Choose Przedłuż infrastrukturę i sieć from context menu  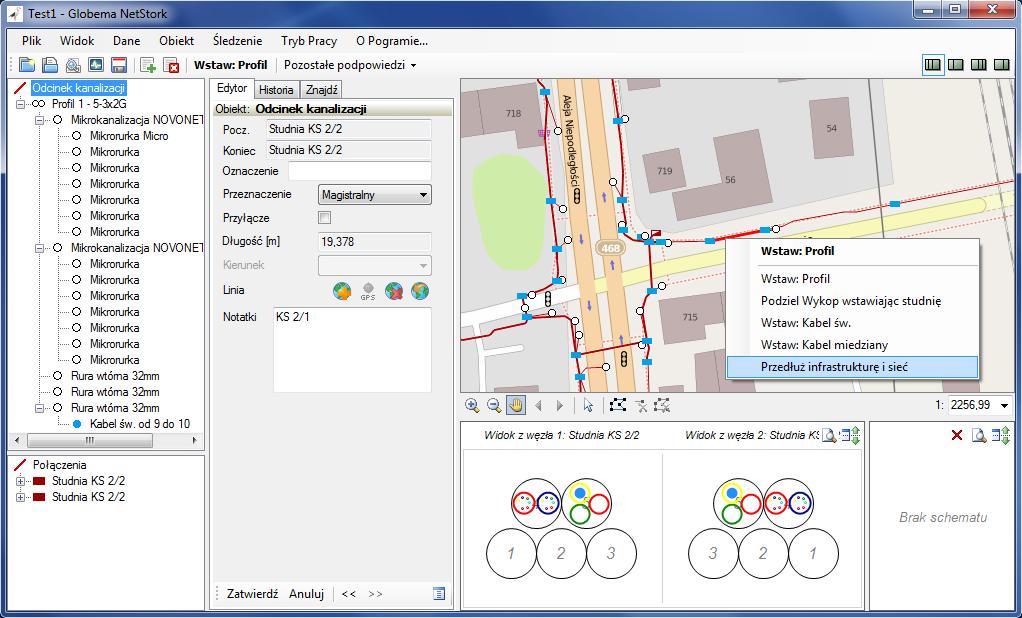click(852, 367)
